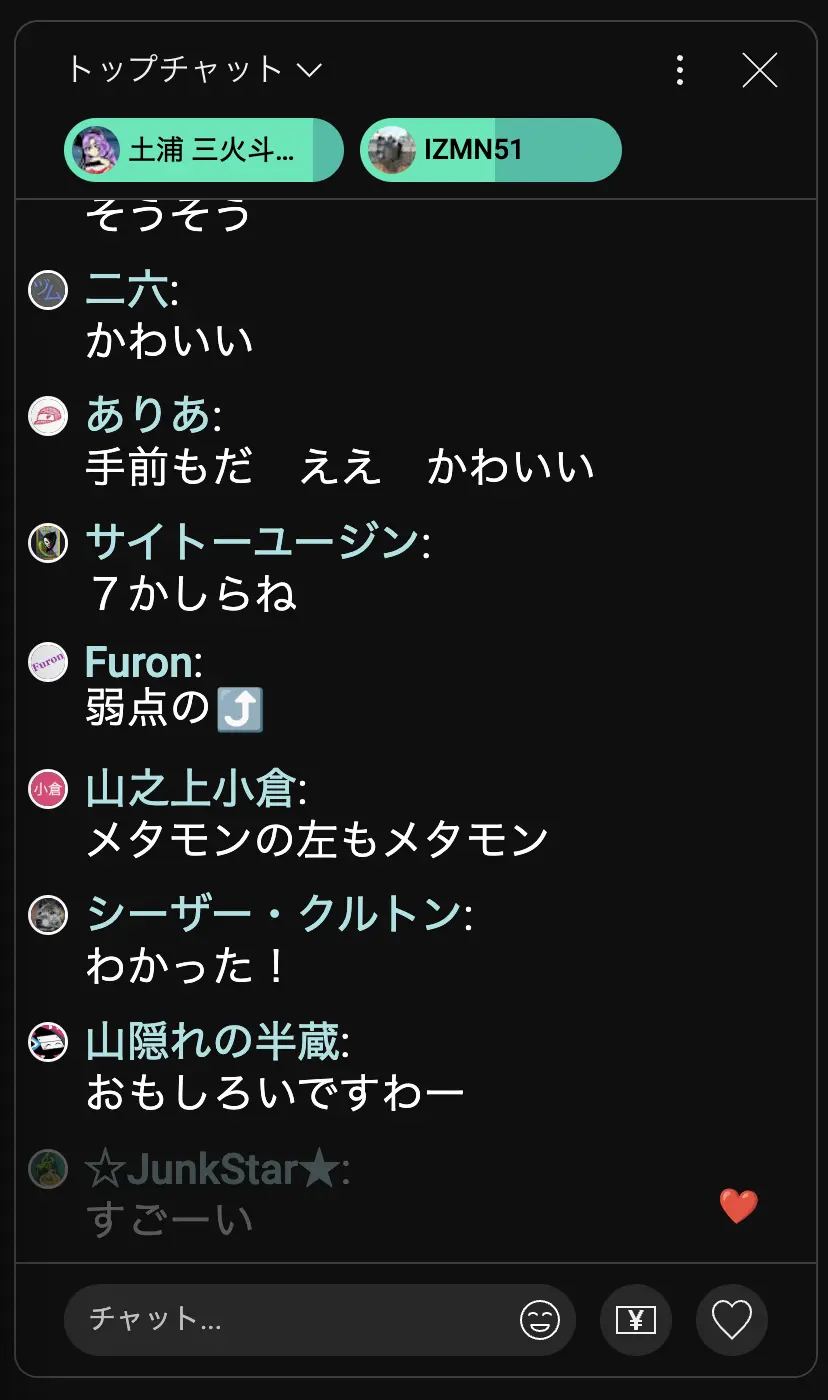The height and width of the screenshot is (1400, 828).
Task: Click ありあ's profile avatar
Action: click(x=48, y=416)
